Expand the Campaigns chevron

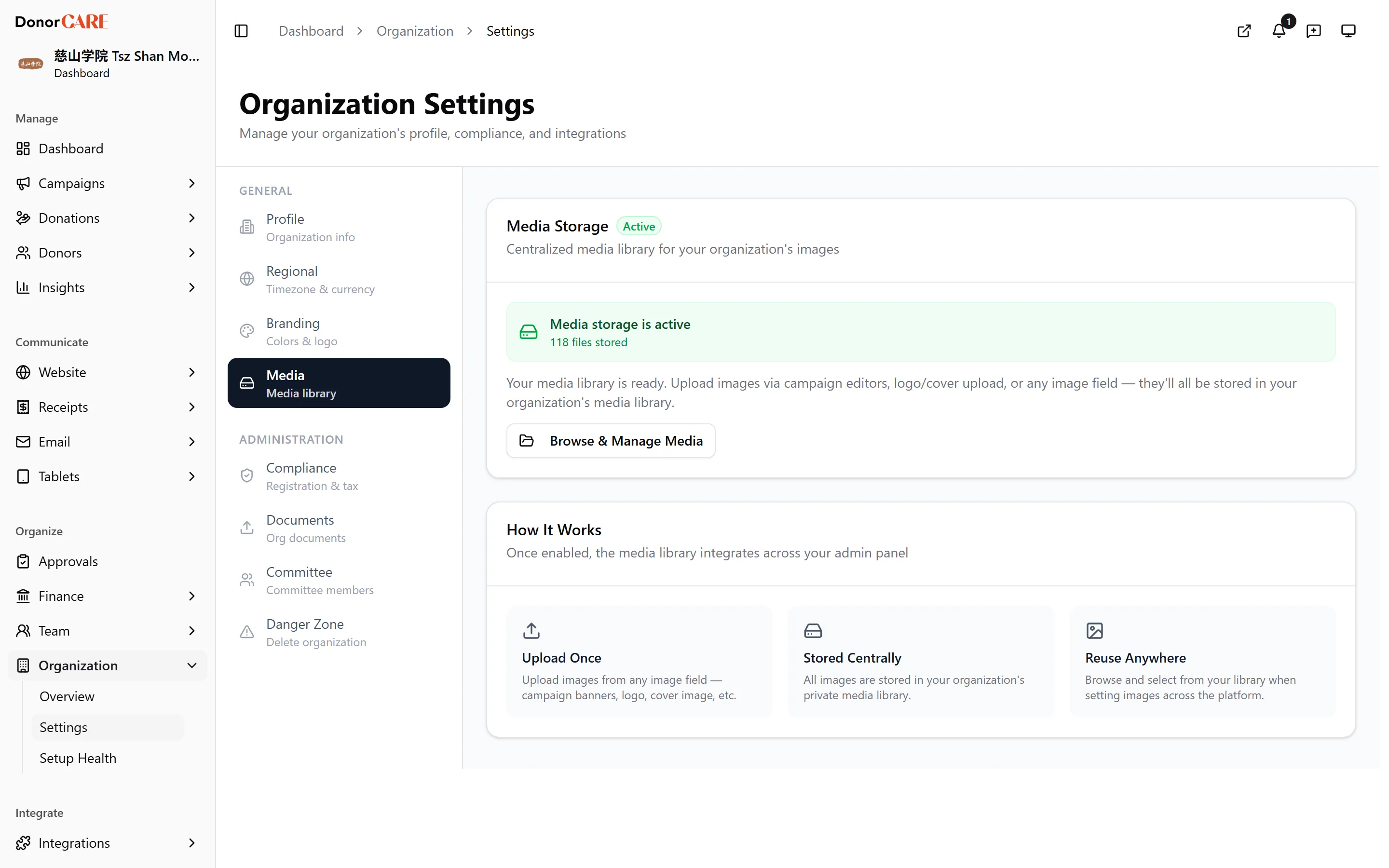pyautogui.click(x=191, y=183)
